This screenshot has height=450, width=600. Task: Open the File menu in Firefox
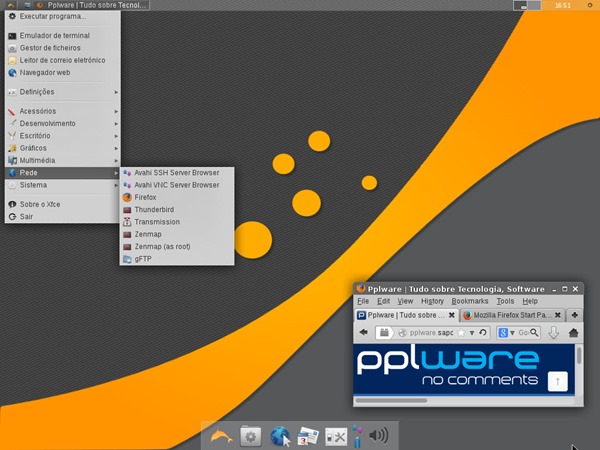tap(363, 301)
